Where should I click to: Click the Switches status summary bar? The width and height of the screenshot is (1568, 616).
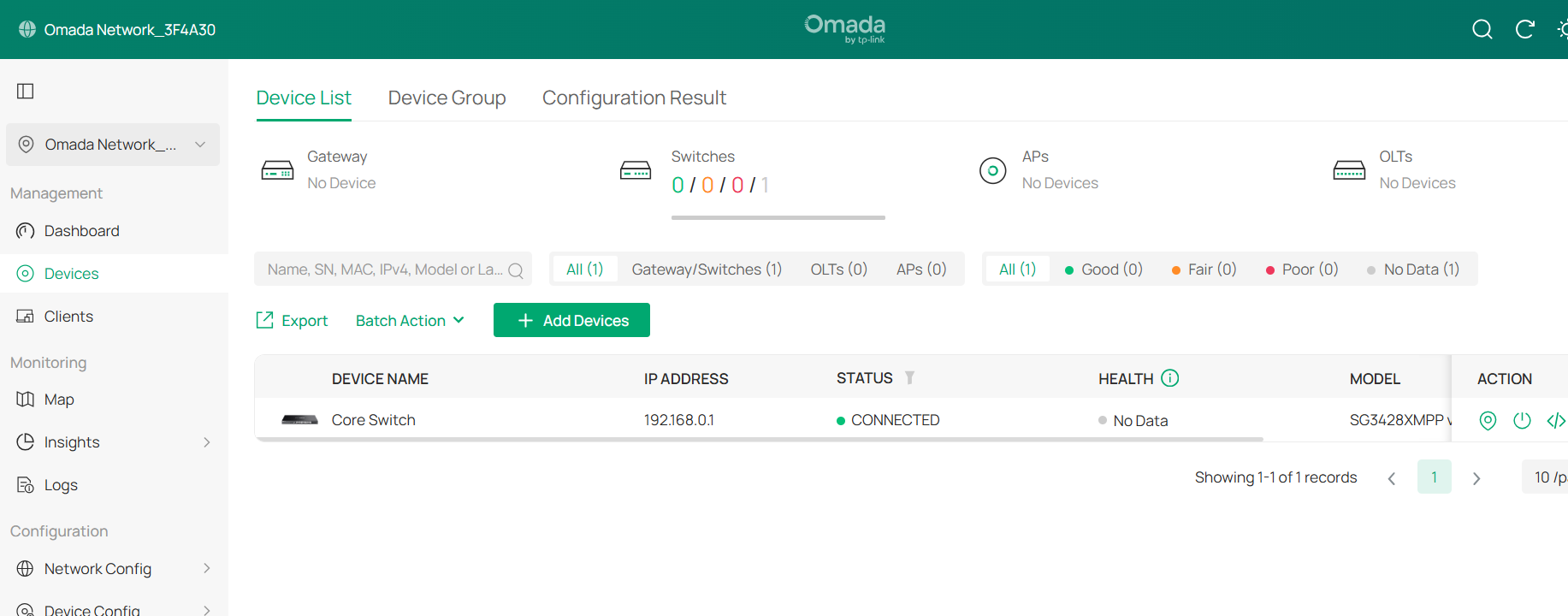778,218
